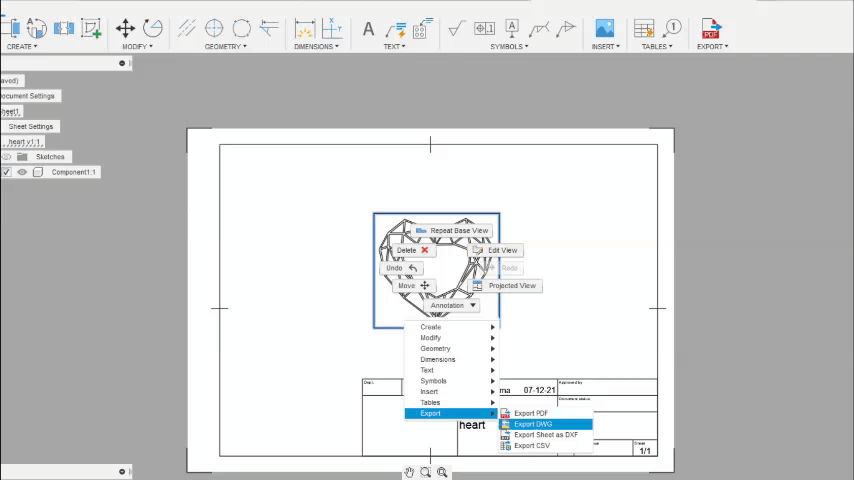This screenshot has height=480, width=854.
Task: Open the EXPORT dropdown menu
Action: click(712, 47)
